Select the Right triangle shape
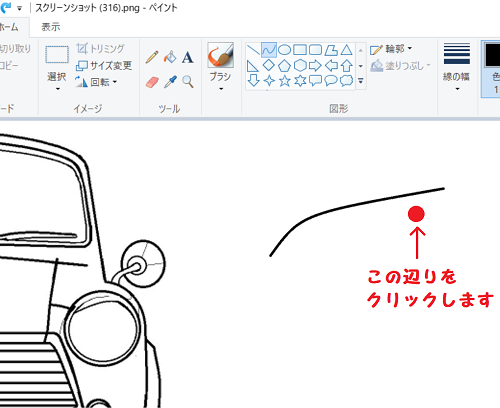The image size is (500, 408). pos(253,66)
